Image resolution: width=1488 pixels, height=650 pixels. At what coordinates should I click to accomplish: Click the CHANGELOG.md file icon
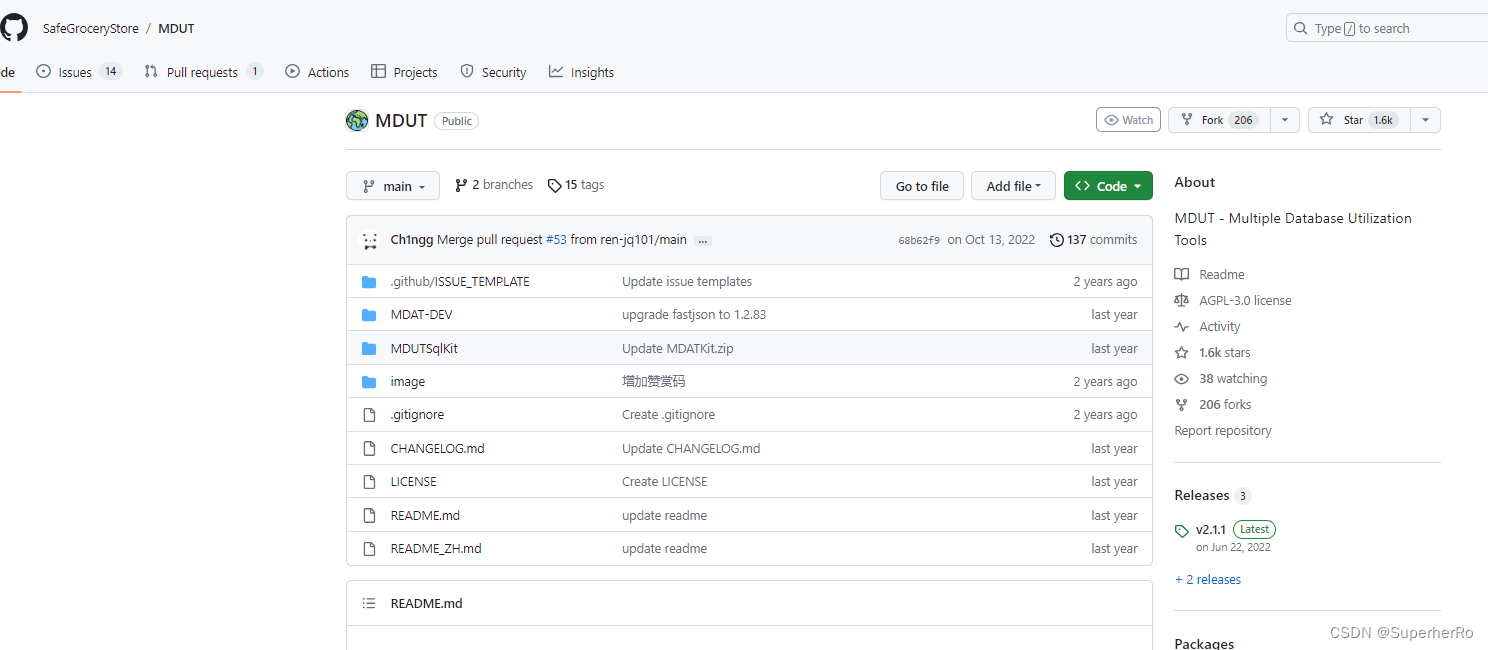[x=369, y=449]
